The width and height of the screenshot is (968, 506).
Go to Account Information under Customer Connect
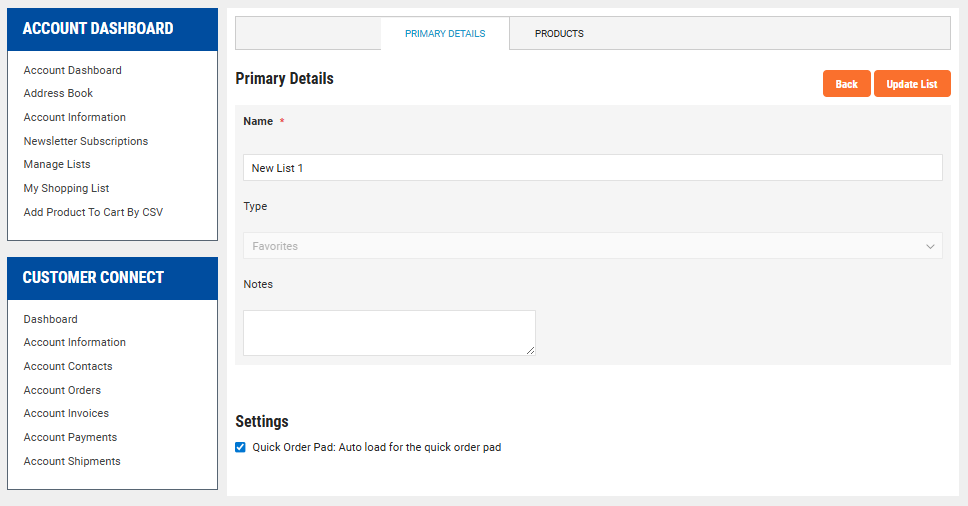(x=75, y=342)
